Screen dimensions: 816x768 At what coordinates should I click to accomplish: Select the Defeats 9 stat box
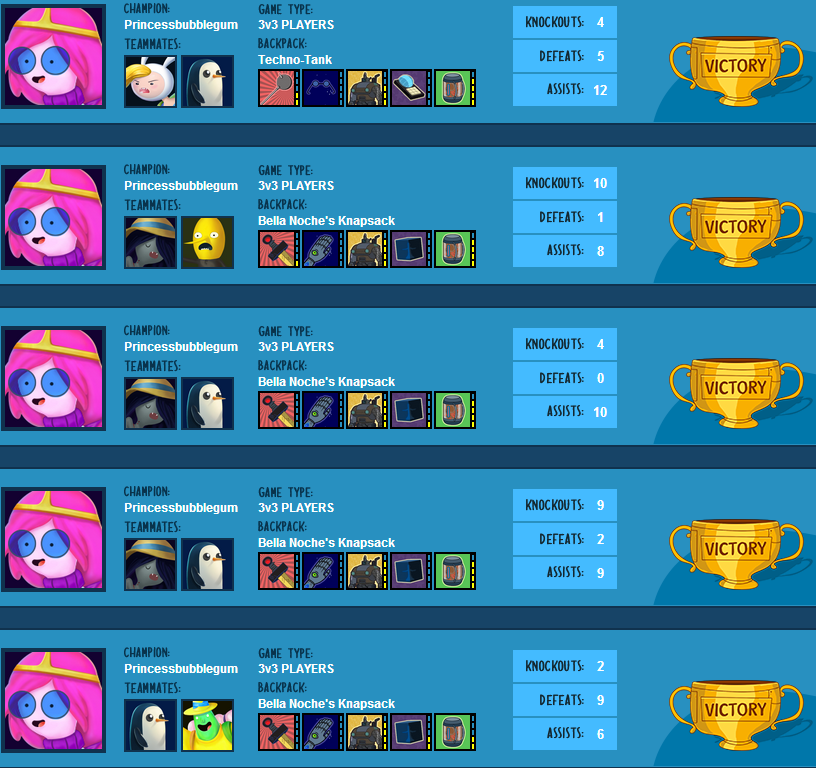pos(565,700)
